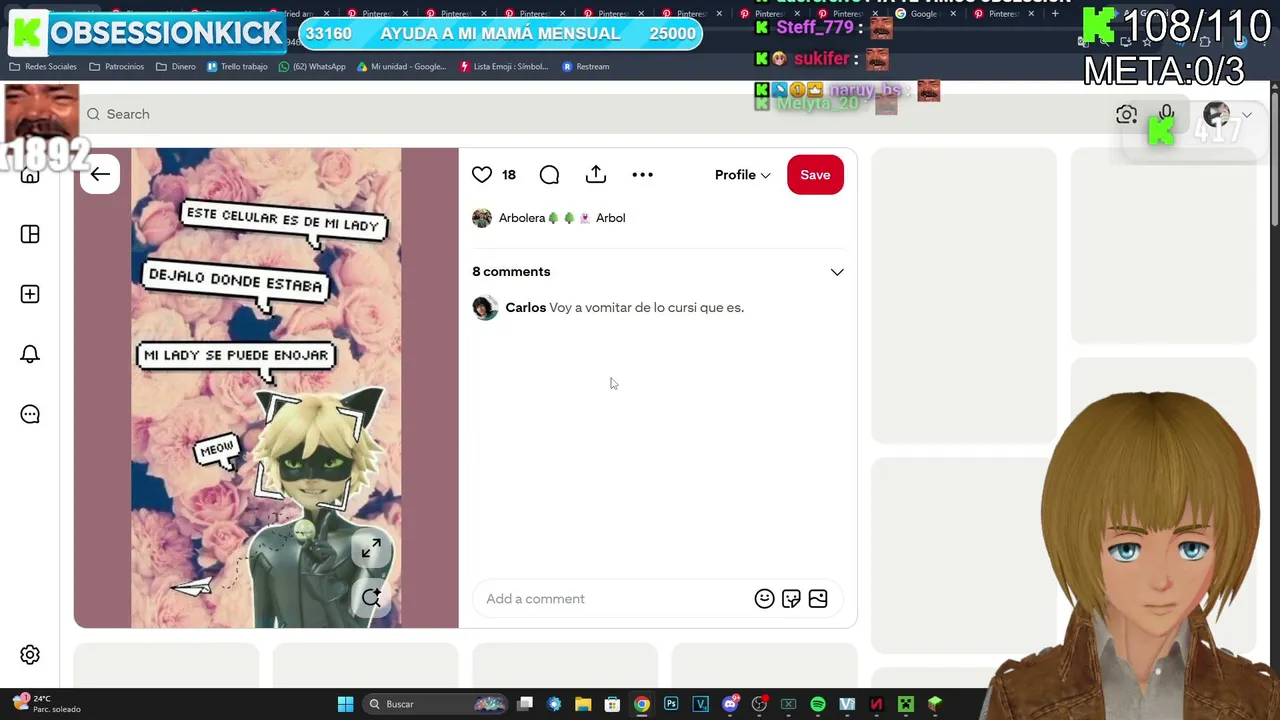The width and height of the screenshot is (1280, 720).
Task: Open Pinterest settings gear in the sidebar
Action: click(x=30, y=655)
